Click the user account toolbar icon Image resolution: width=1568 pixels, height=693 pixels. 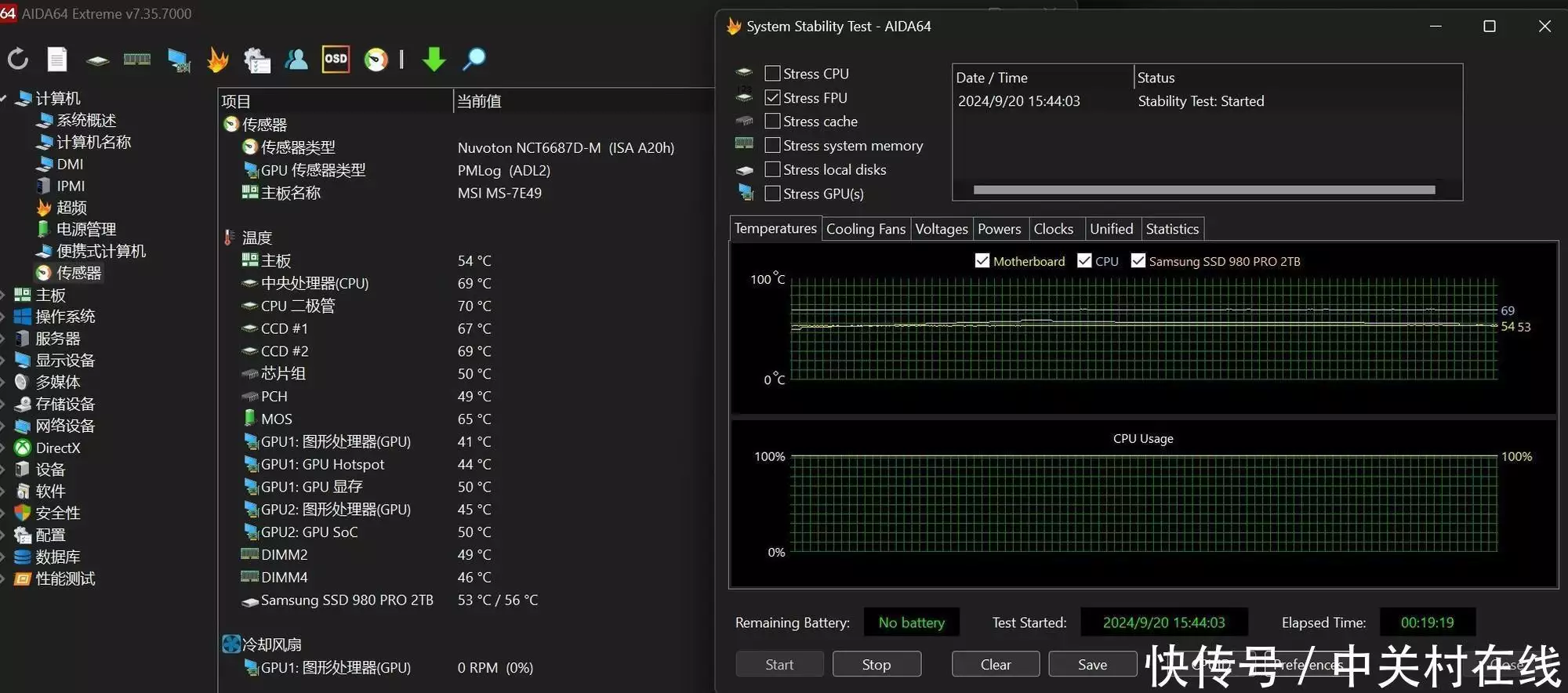(296, 59)
